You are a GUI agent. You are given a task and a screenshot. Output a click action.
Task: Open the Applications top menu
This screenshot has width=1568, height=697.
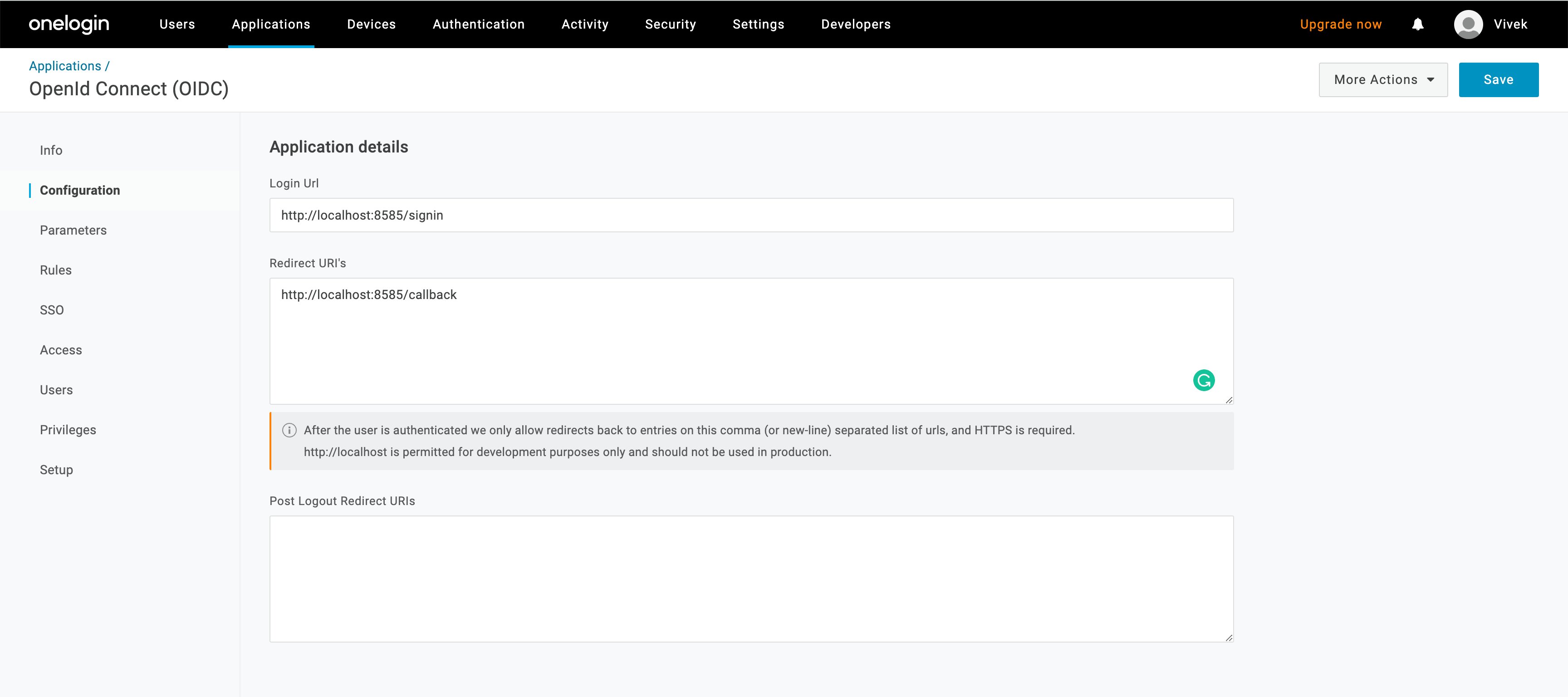[x=271, y=25]
